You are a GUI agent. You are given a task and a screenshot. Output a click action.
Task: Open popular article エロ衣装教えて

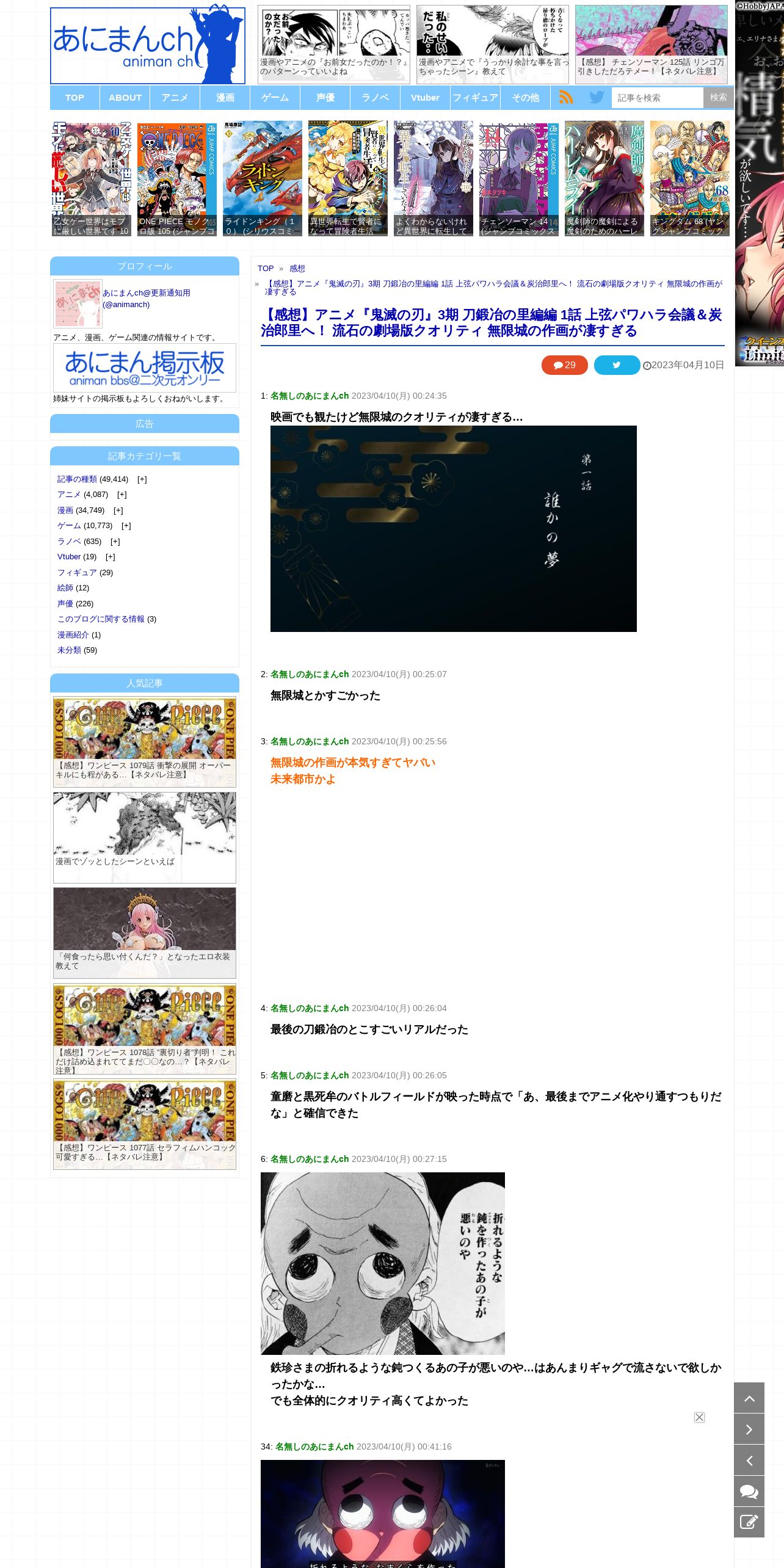(x=145, y=933)
